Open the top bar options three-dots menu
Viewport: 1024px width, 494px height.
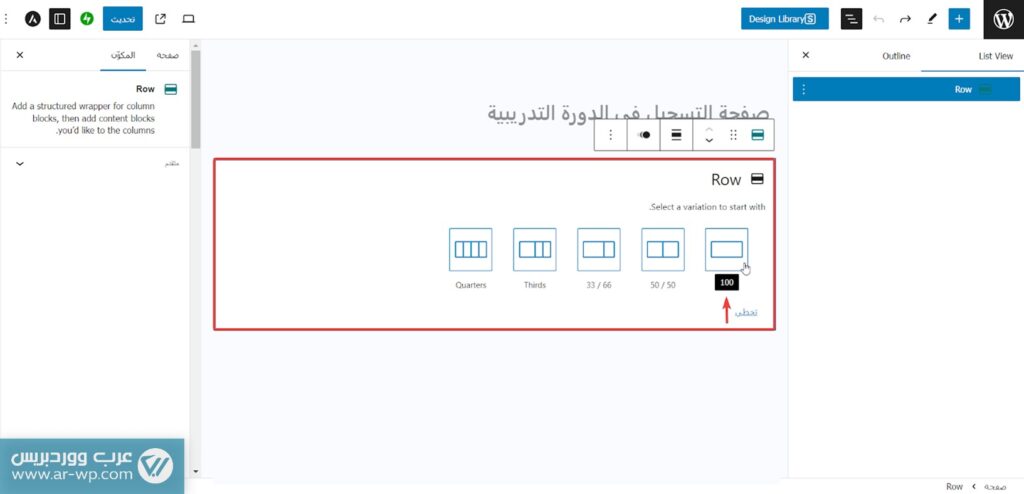(x=7, y=19)
